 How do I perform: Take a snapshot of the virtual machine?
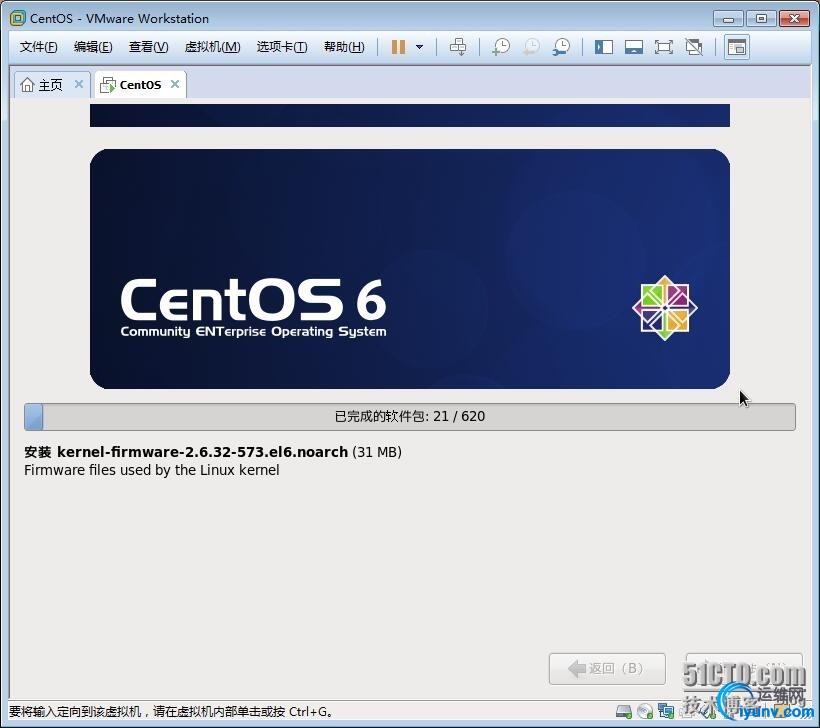point(501,47)
